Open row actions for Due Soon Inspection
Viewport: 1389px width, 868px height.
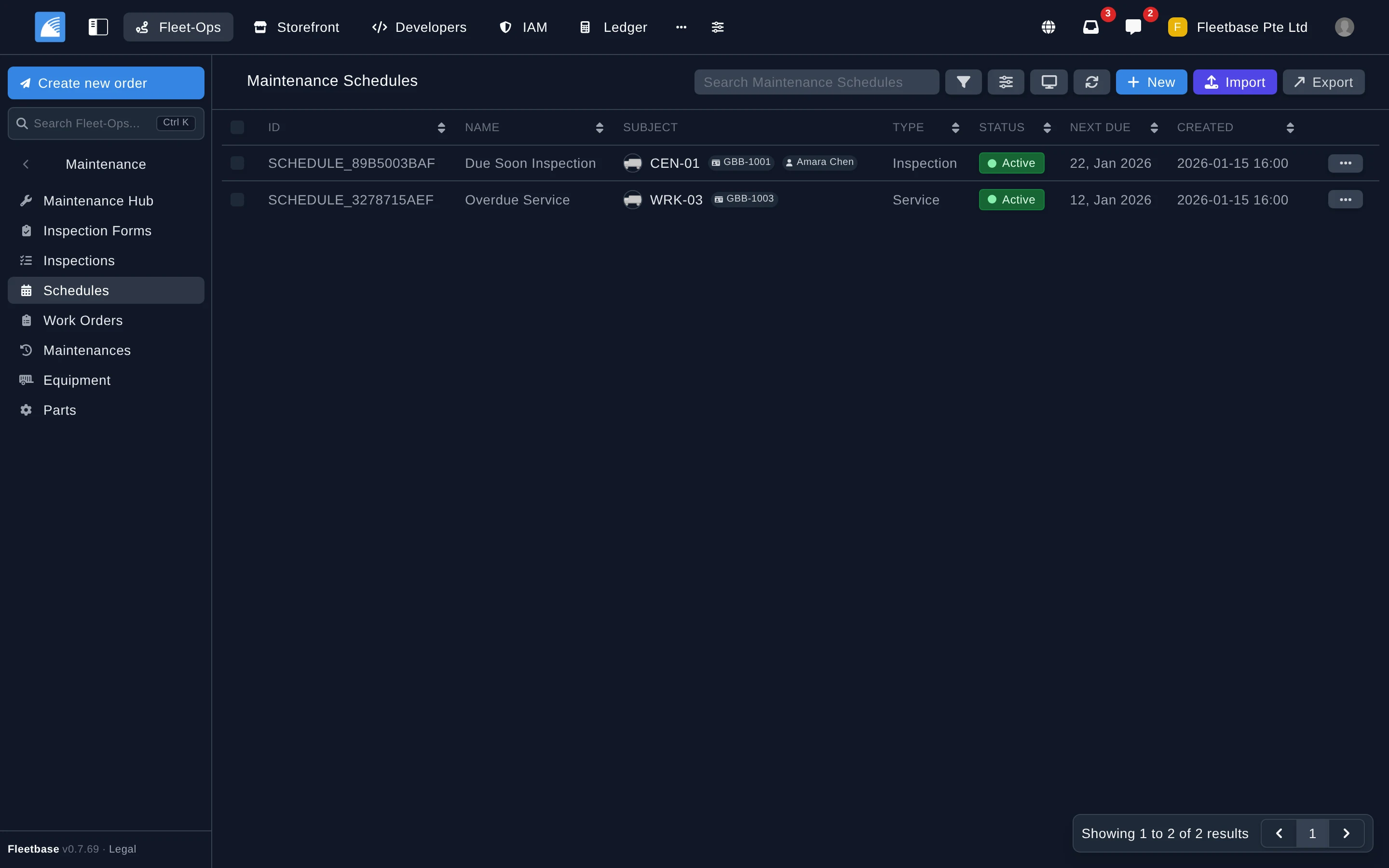tap(1345, 163)
